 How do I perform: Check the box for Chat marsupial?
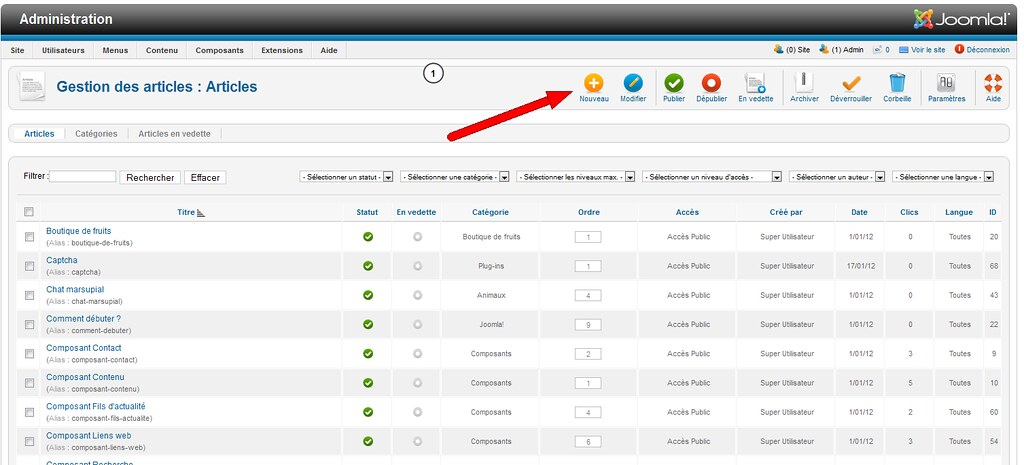coord(29,295)
